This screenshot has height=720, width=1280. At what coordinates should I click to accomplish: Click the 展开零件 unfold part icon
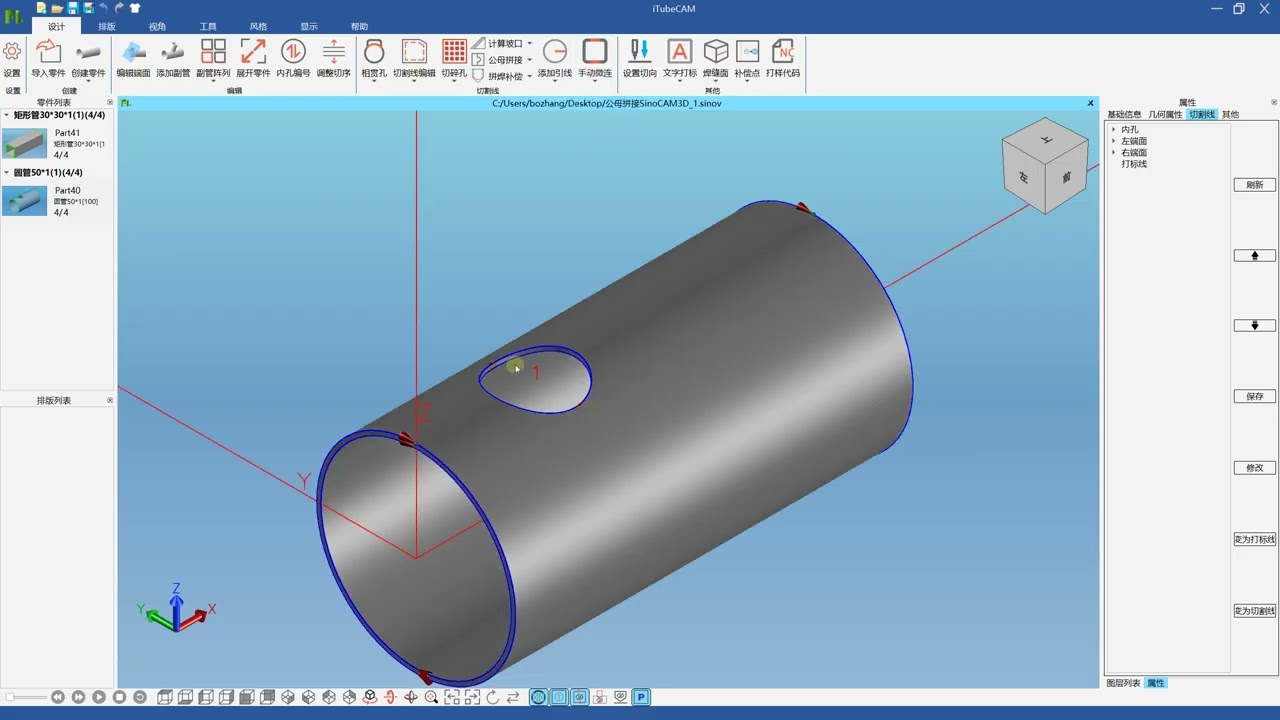[x=253, y=58]
